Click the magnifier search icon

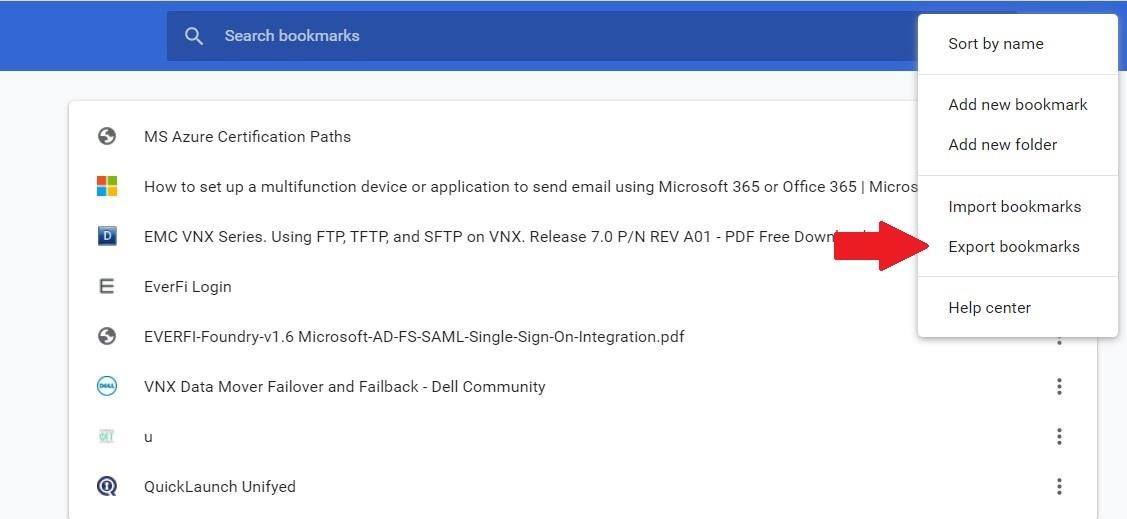point(194,36)
